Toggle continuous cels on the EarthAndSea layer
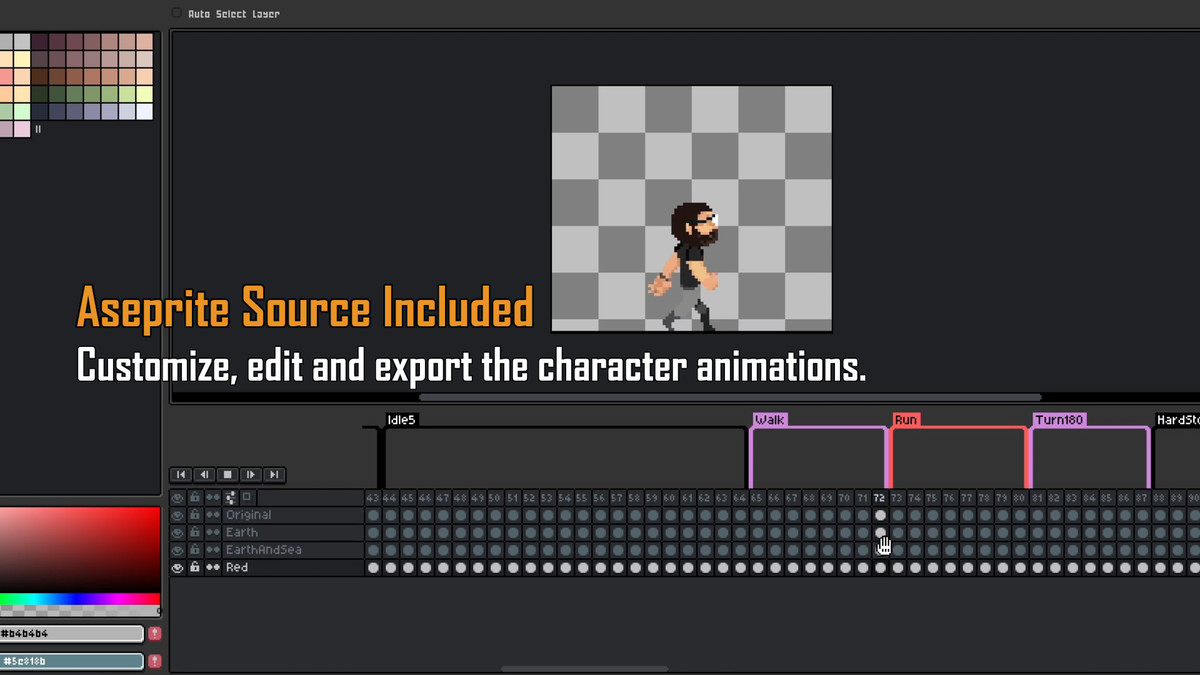 pos(212,550)
